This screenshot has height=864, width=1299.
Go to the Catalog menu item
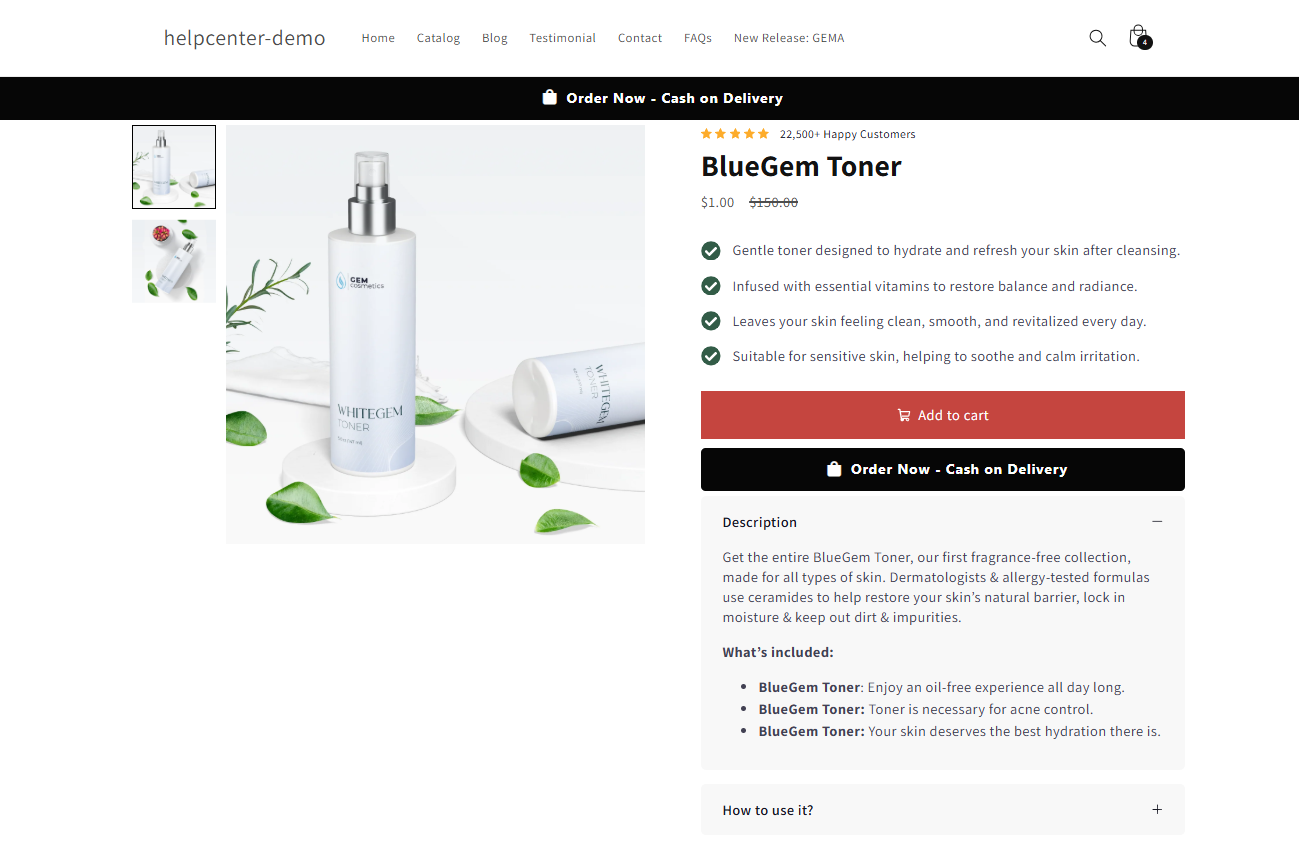tap(438, 38)
